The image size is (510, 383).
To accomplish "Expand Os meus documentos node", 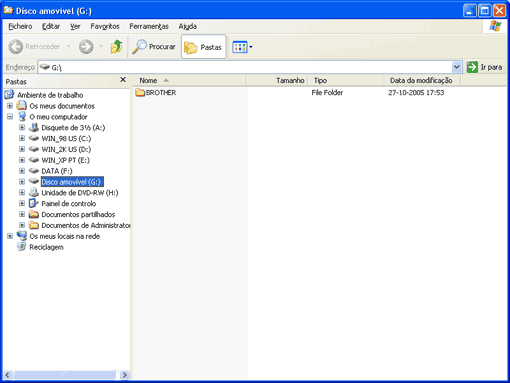I will tap(10, 106).
